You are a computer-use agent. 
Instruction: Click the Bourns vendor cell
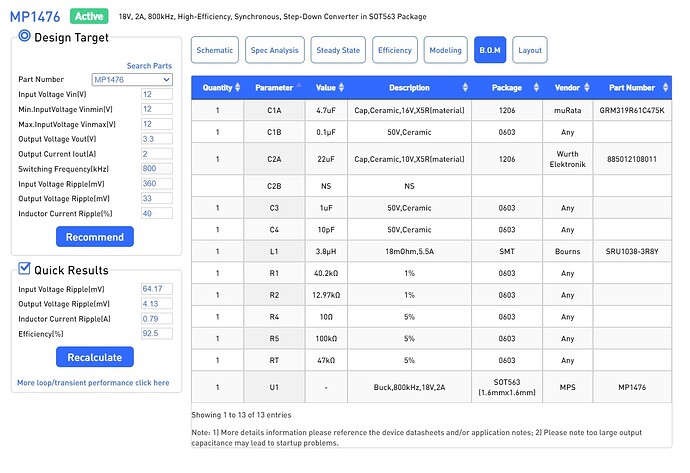[567, 251]
